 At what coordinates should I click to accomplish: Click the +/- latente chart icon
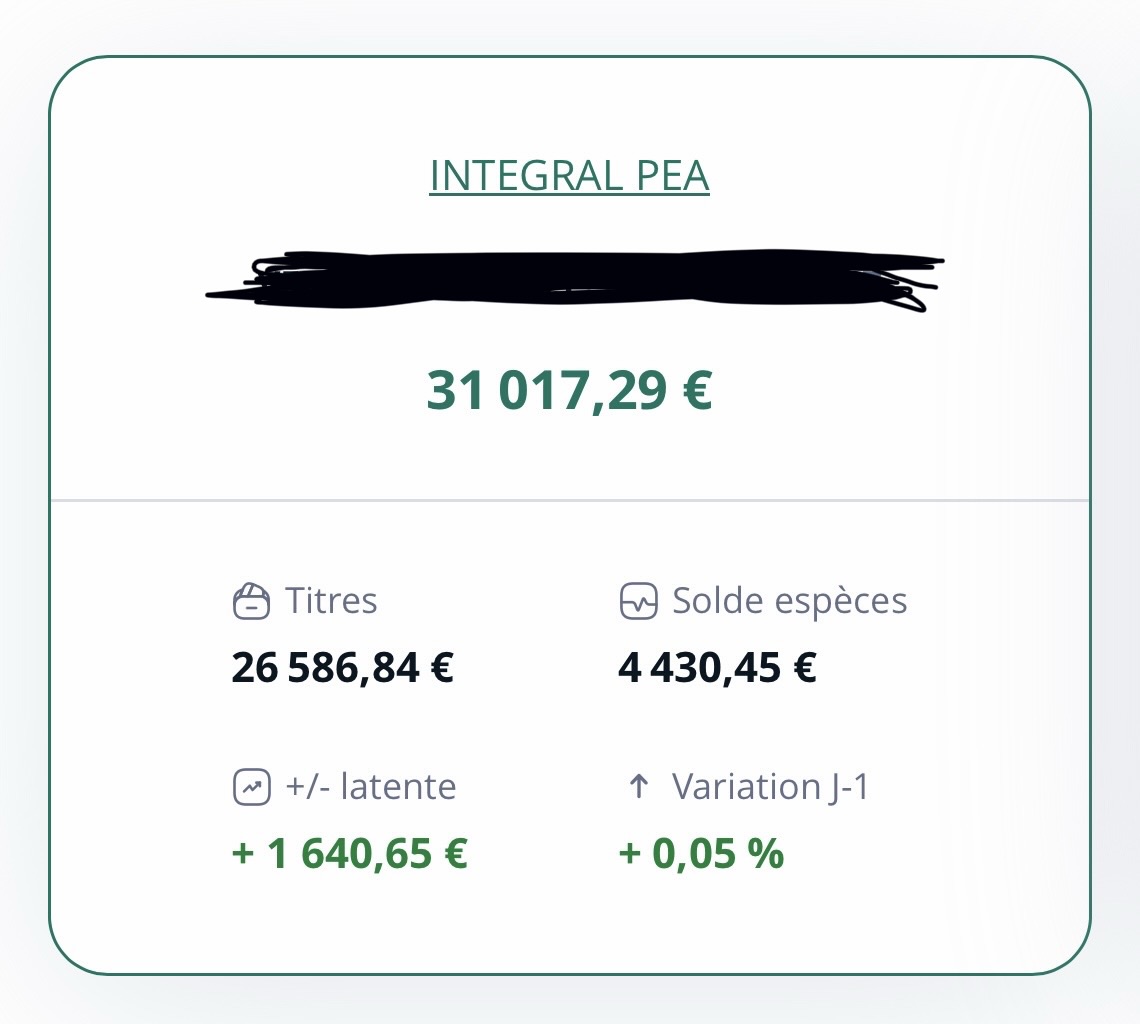[x=250, y=788]
